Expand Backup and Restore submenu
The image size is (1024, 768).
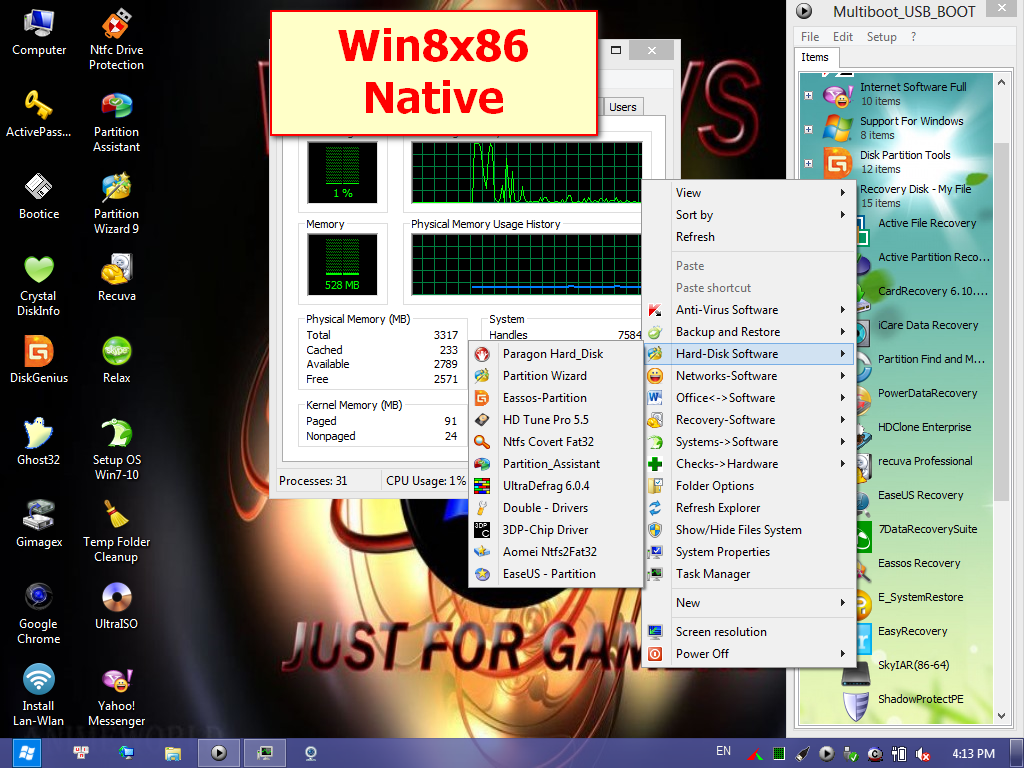(x=748, y=332)
